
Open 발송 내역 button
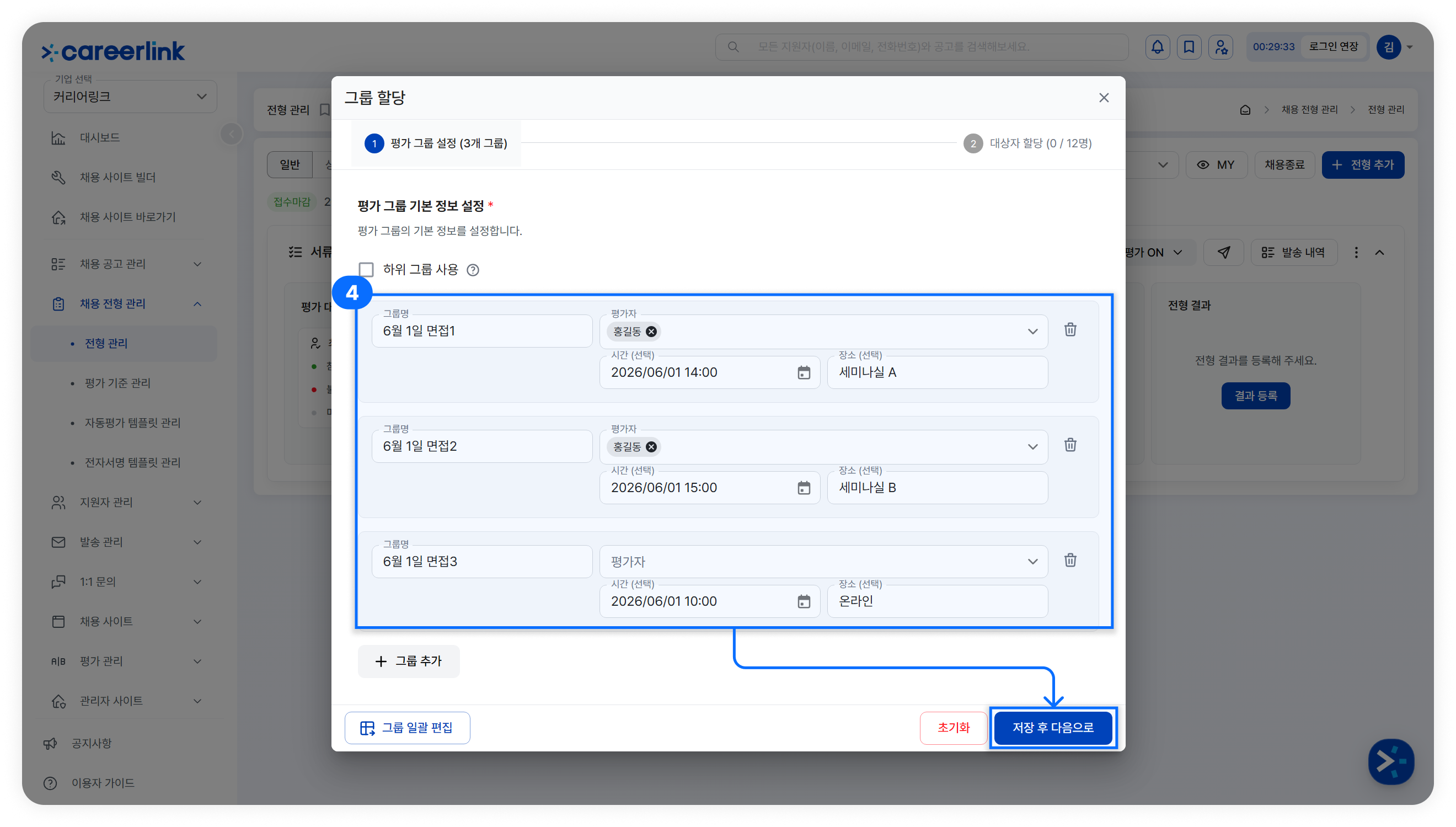pos(1294,253)
